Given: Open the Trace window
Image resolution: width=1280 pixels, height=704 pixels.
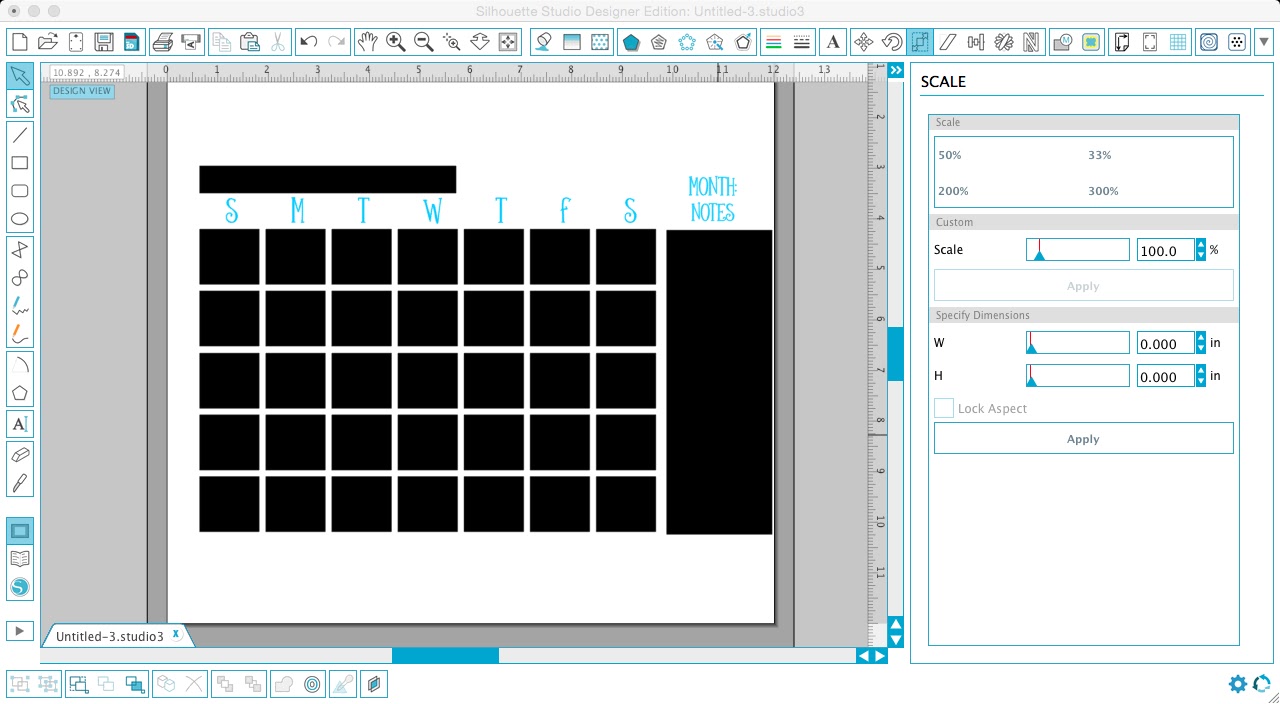Looking at the screenshot, I should tap(1091, 42).
